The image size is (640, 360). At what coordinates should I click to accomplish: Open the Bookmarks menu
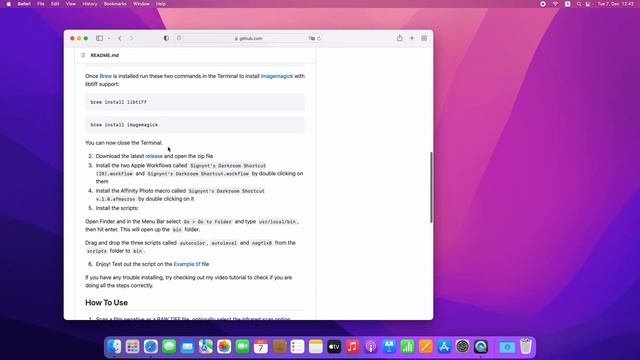115,4
